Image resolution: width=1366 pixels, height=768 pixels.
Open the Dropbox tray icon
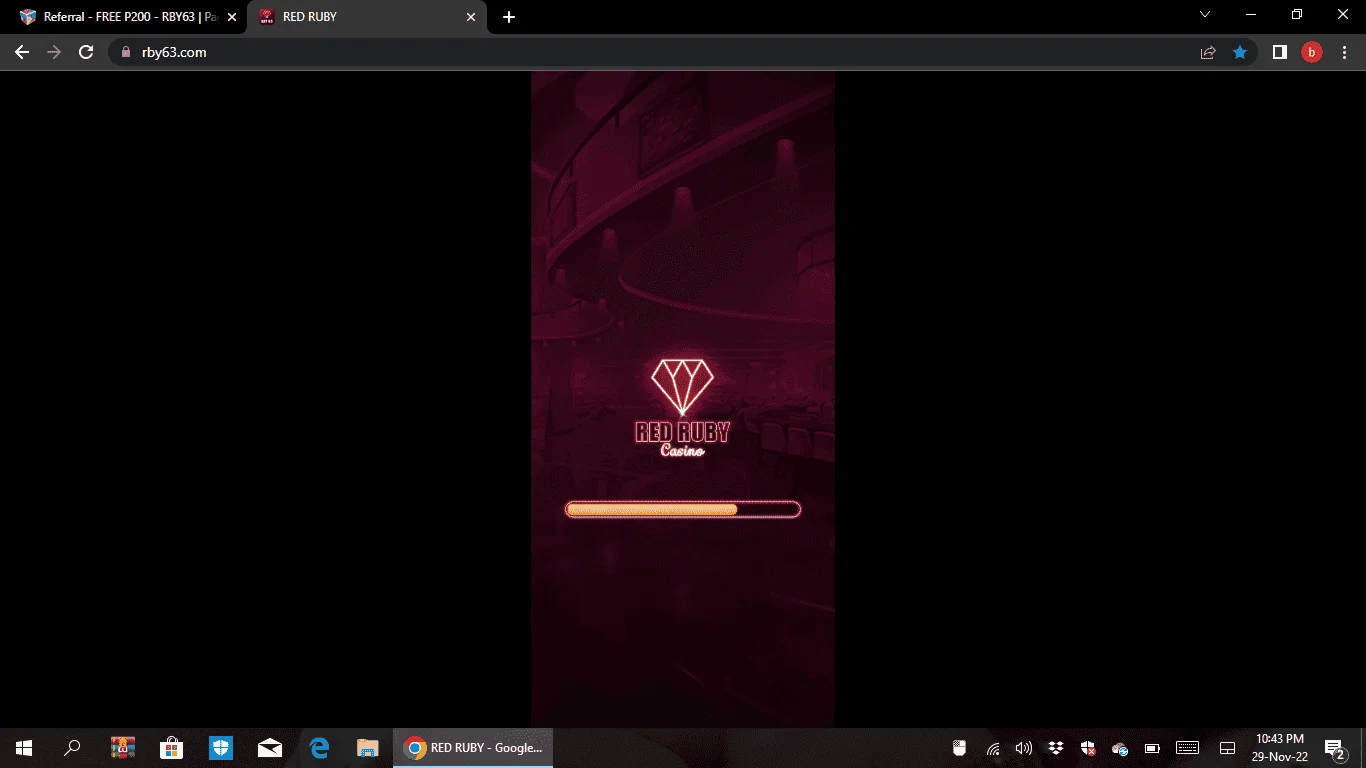1055,748
